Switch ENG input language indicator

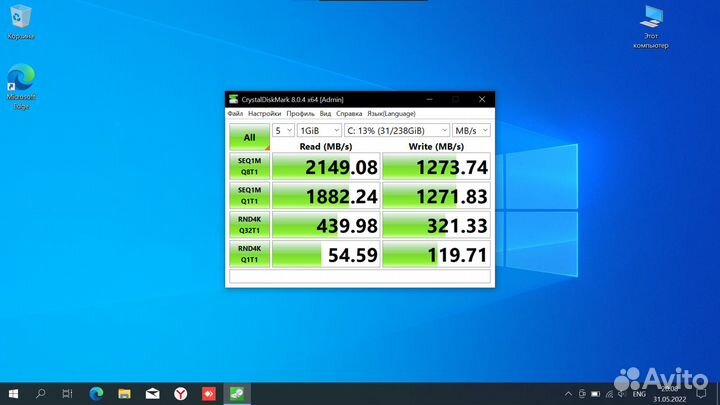tap(639, 394)
